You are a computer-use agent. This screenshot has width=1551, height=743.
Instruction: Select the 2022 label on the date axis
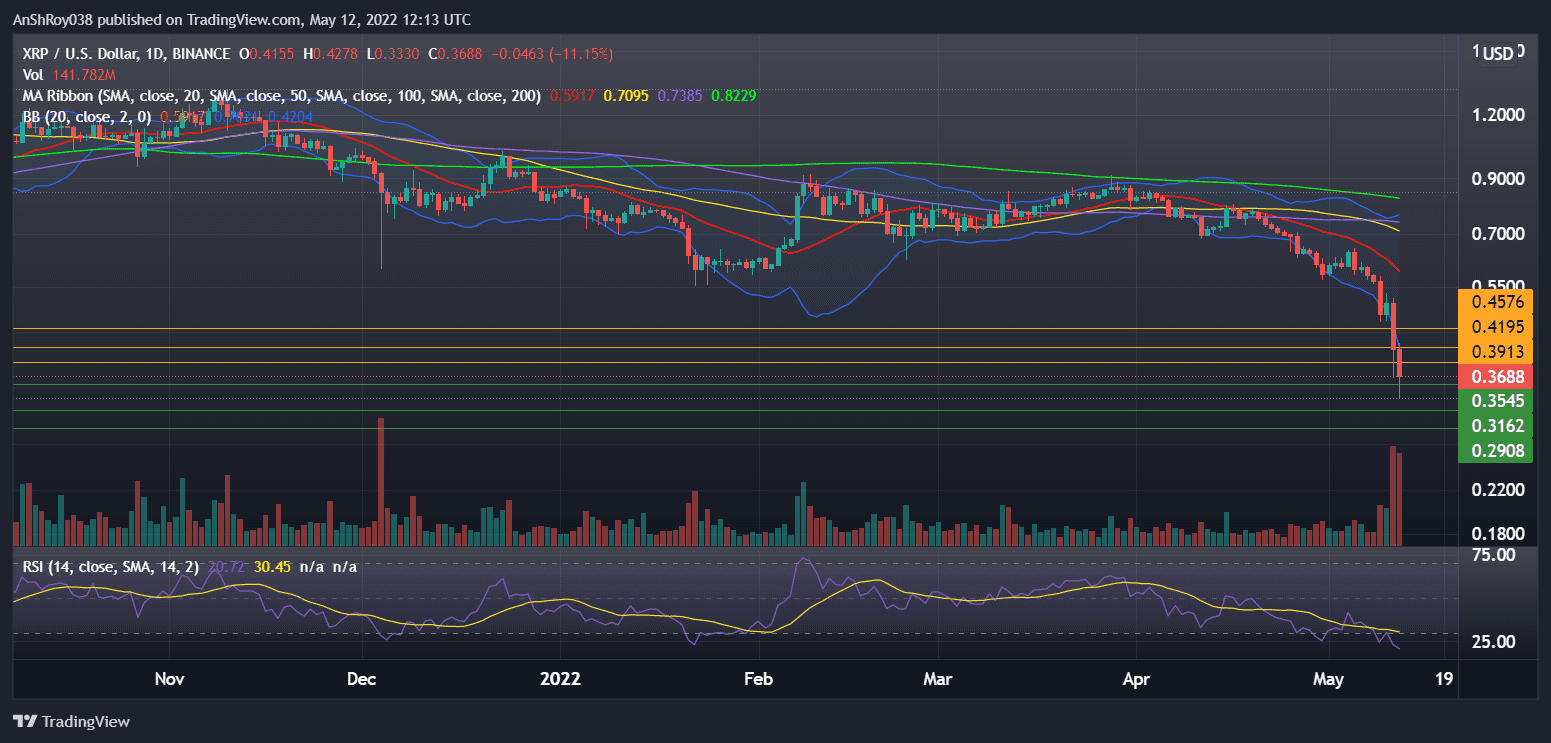(561, 679)
